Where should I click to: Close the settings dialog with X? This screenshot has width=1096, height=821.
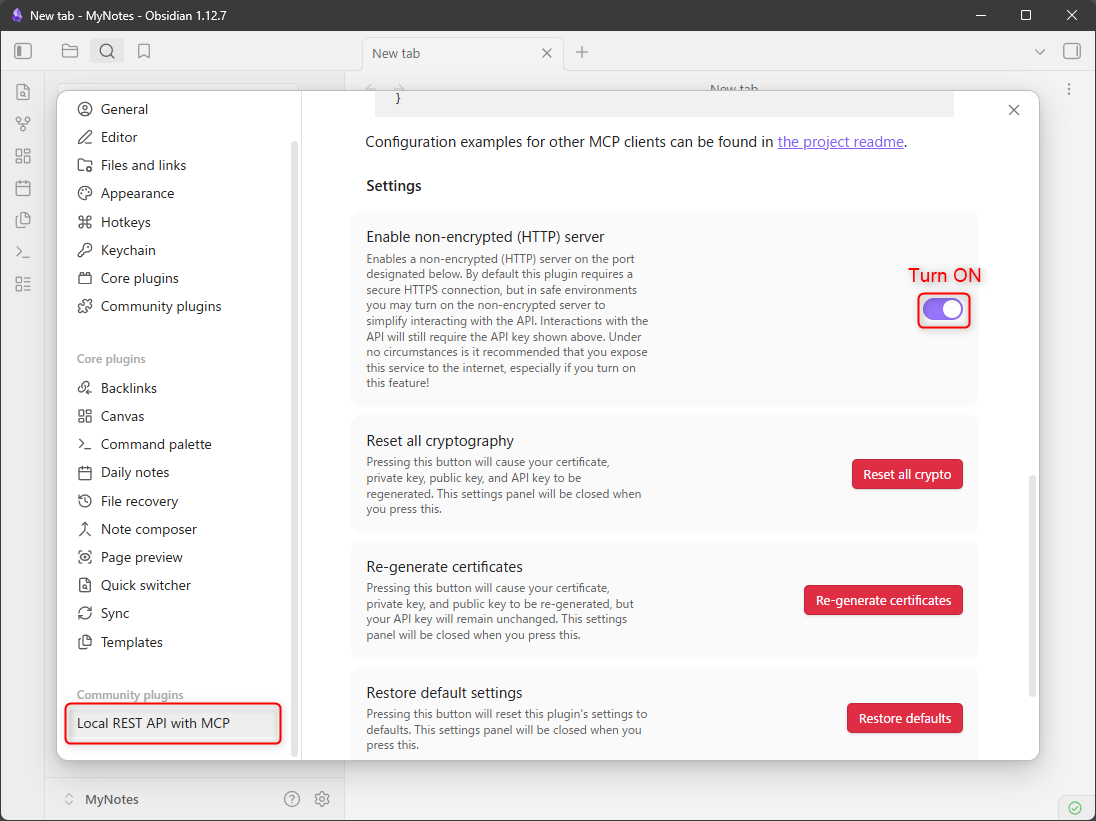(1014, 110)
